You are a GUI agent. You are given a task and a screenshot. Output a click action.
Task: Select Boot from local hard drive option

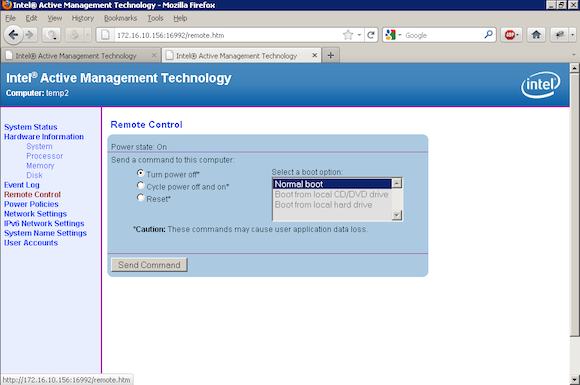pyautogui.click(x=332, y=205)
